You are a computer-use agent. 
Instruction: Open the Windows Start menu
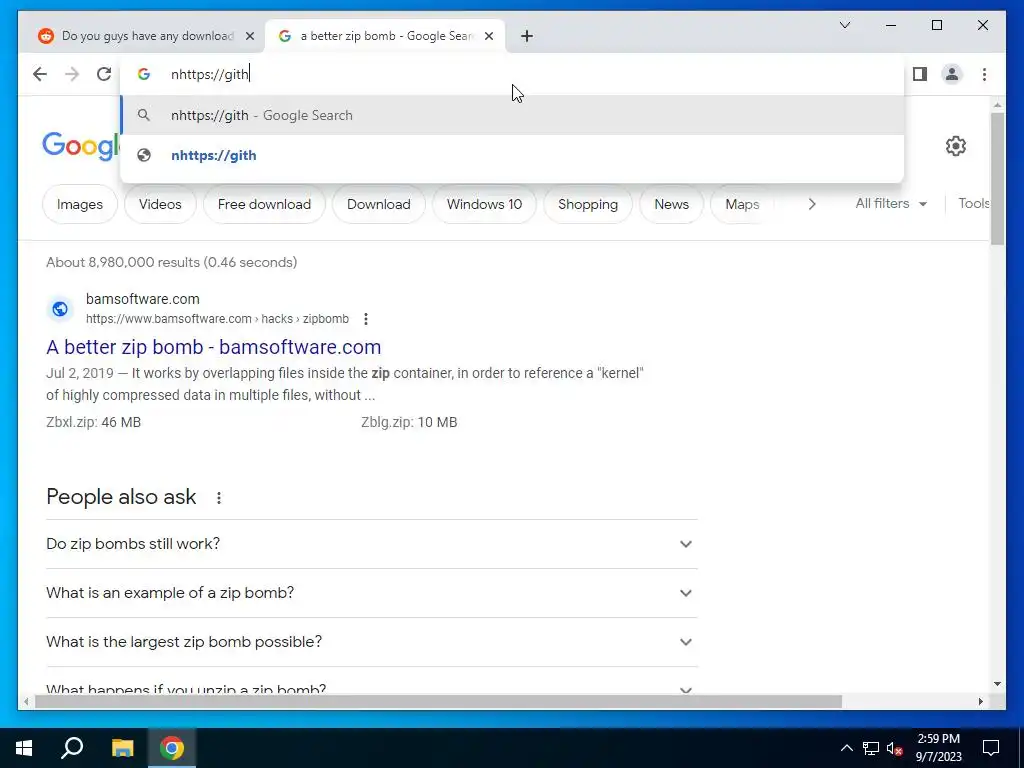24,748
